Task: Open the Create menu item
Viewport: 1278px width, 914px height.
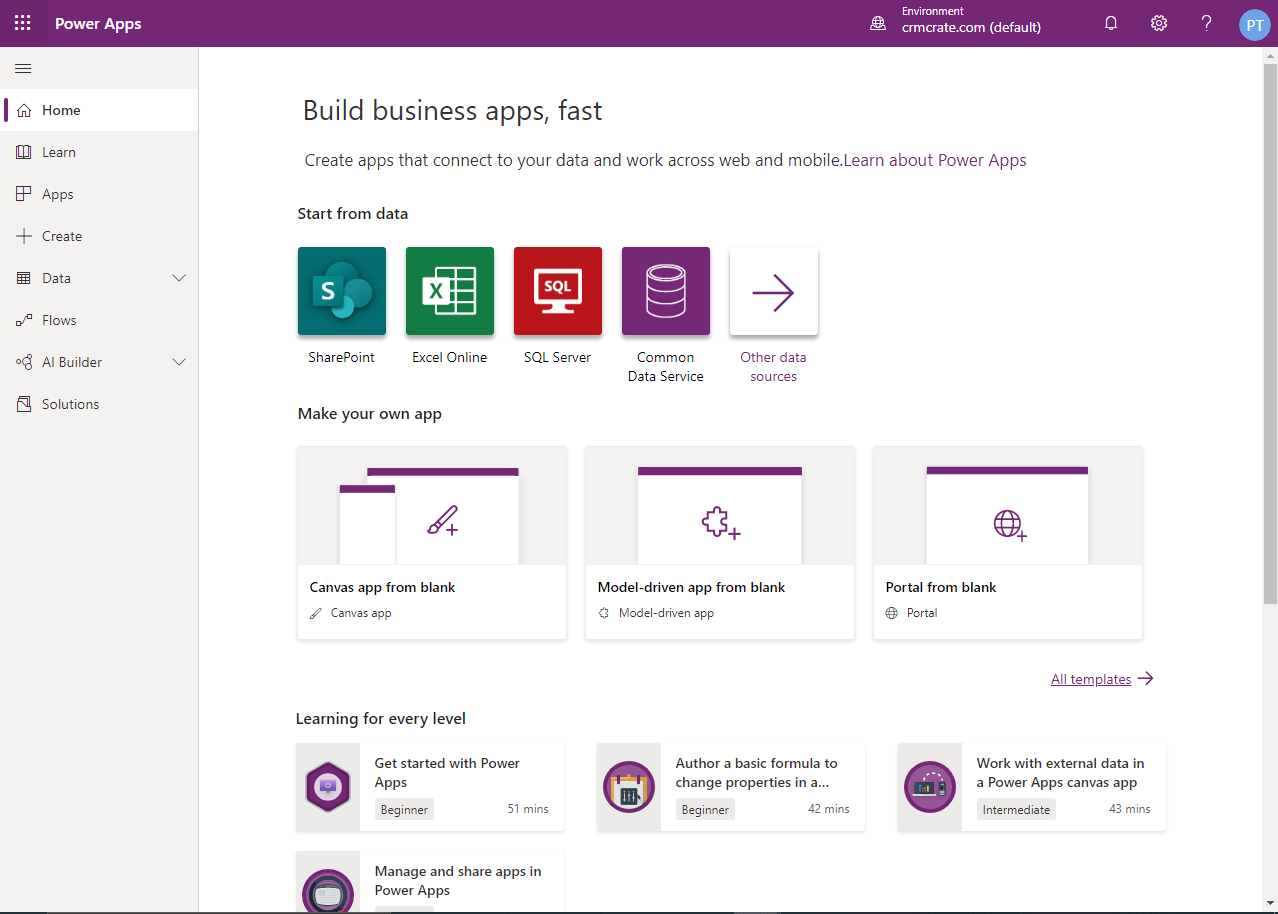Action: 99,236
